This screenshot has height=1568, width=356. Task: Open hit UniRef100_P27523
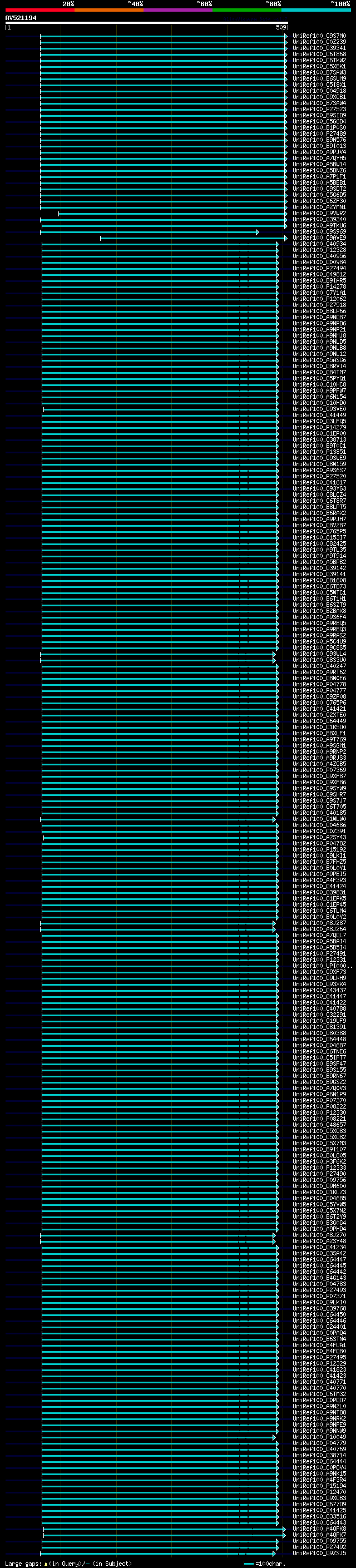[x=319, y=110]
